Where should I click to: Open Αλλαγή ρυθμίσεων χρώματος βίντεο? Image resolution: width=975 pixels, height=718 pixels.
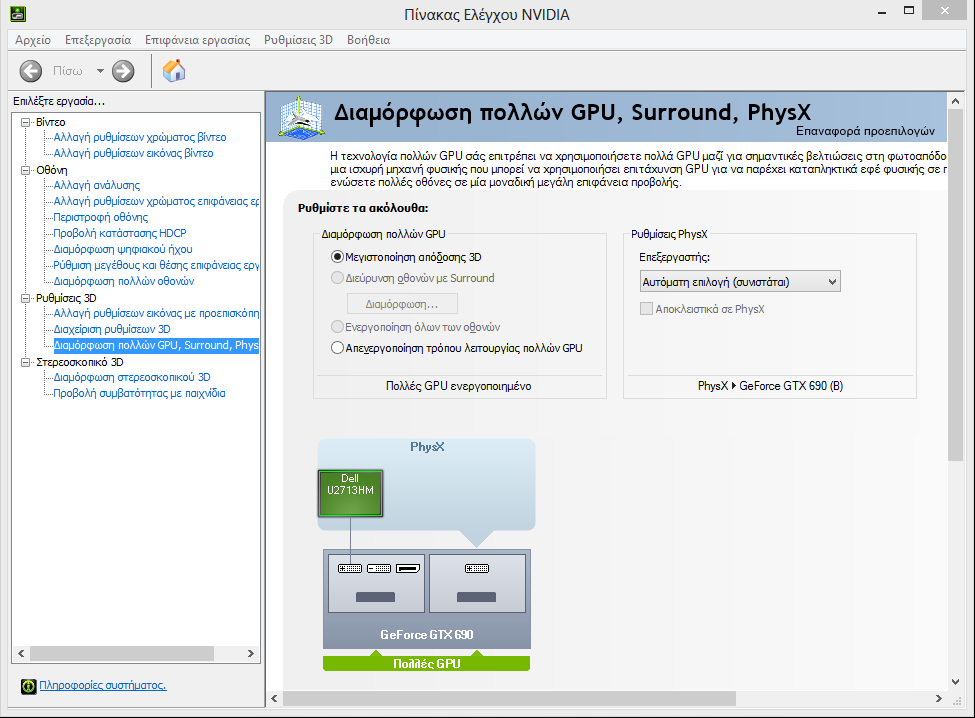pyautogui.click(x=140, y=137)
